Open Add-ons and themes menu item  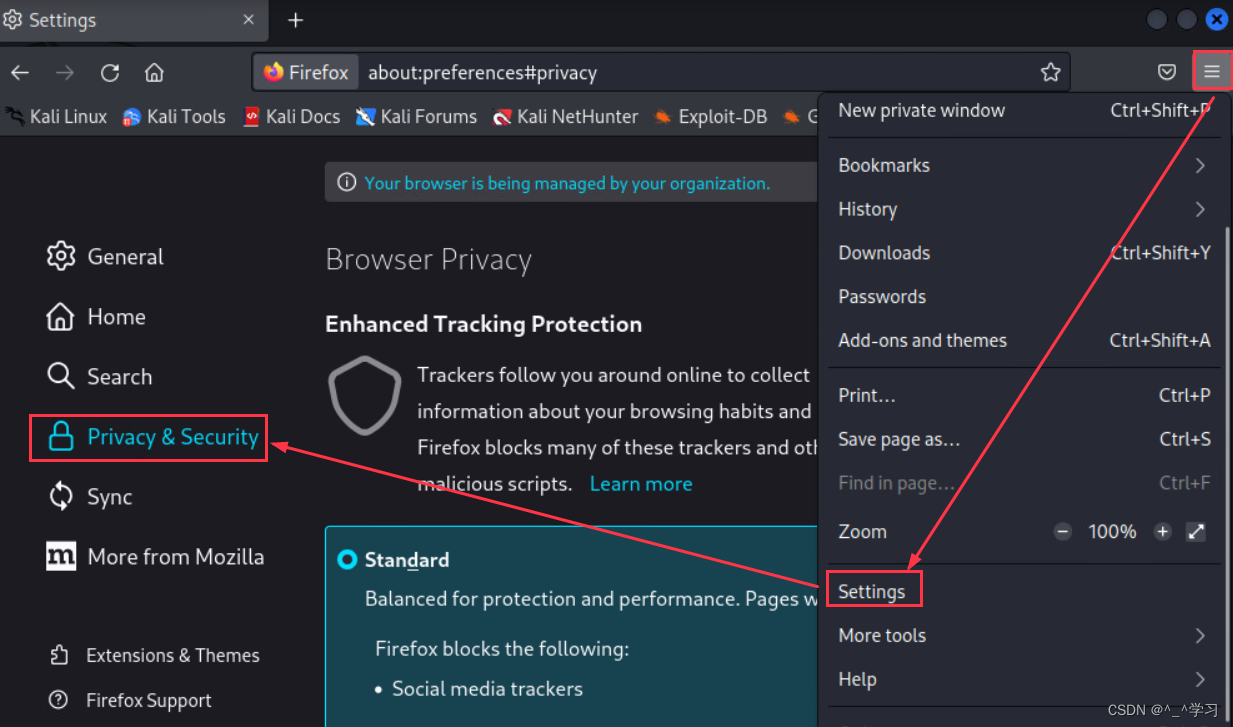click(x=1022, y=341)
